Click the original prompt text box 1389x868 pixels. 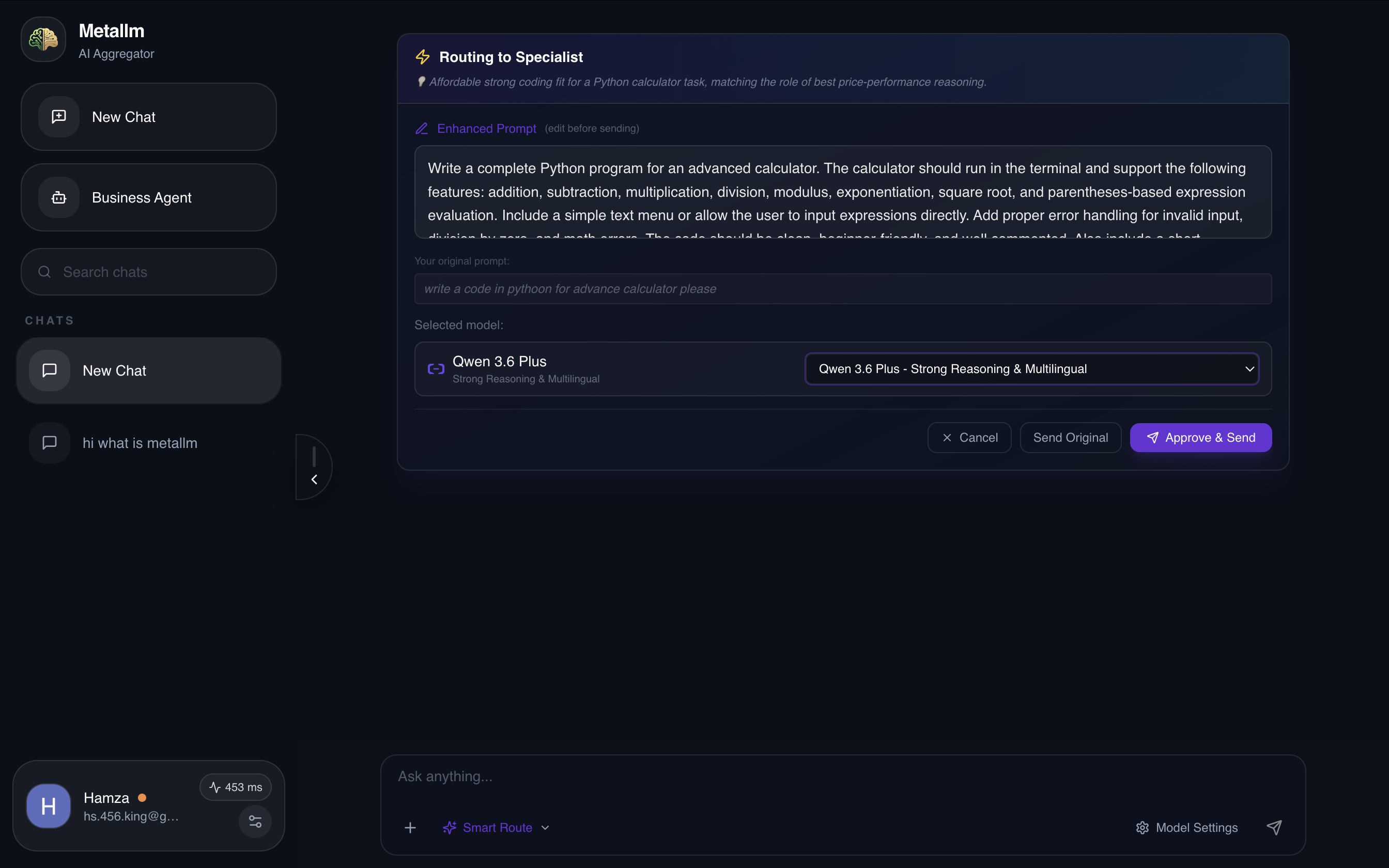[x=843, y=289]
